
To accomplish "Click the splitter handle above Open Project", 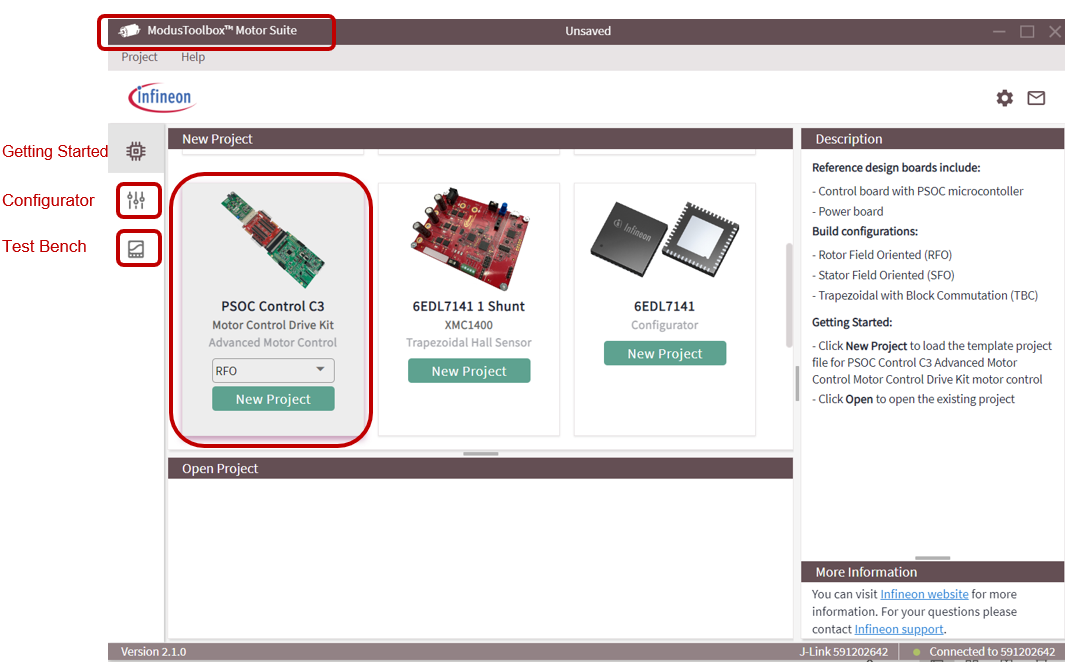I will (481, 454).
